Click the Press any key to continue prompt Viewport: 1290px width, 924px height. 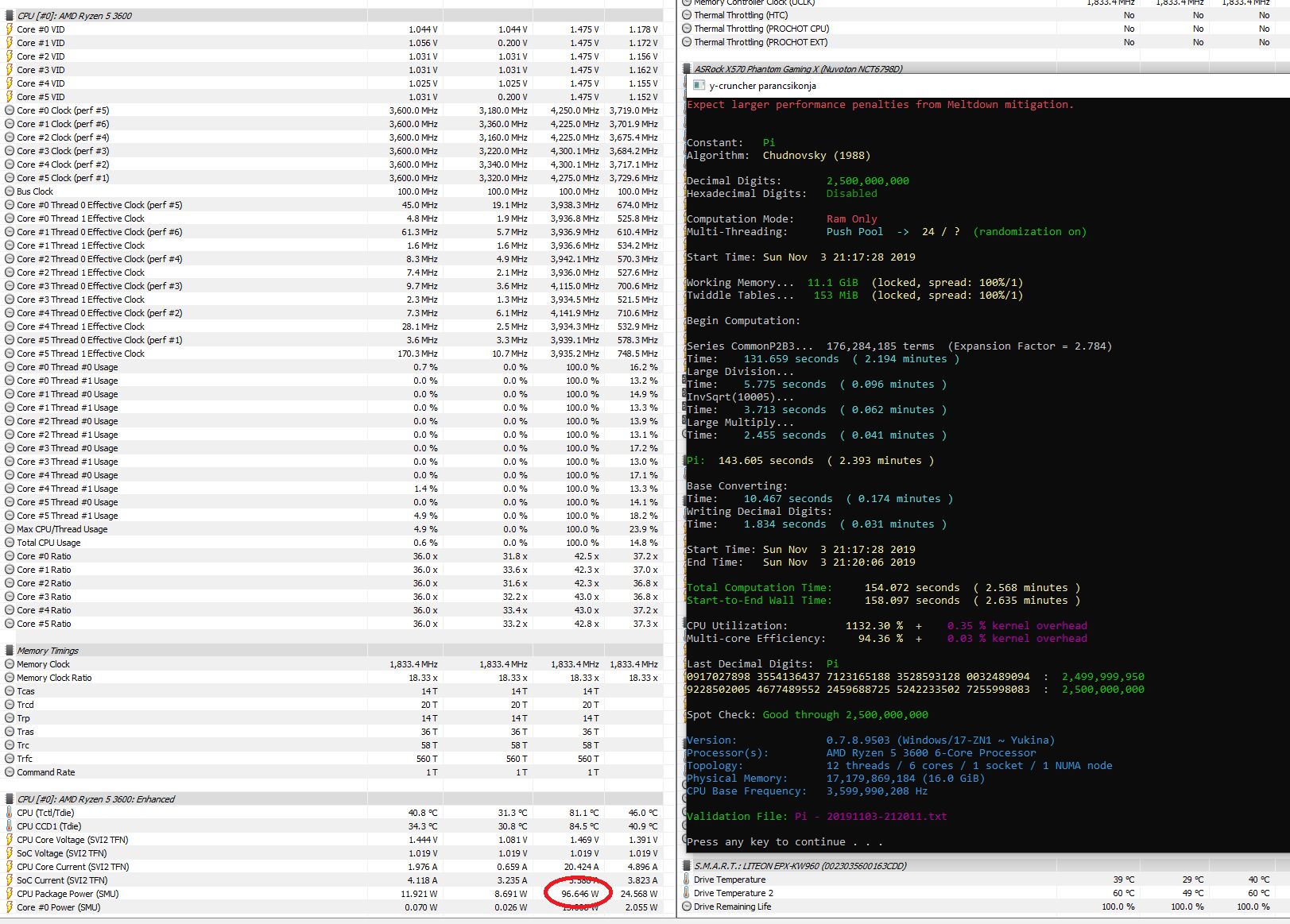tap(784, 842)
